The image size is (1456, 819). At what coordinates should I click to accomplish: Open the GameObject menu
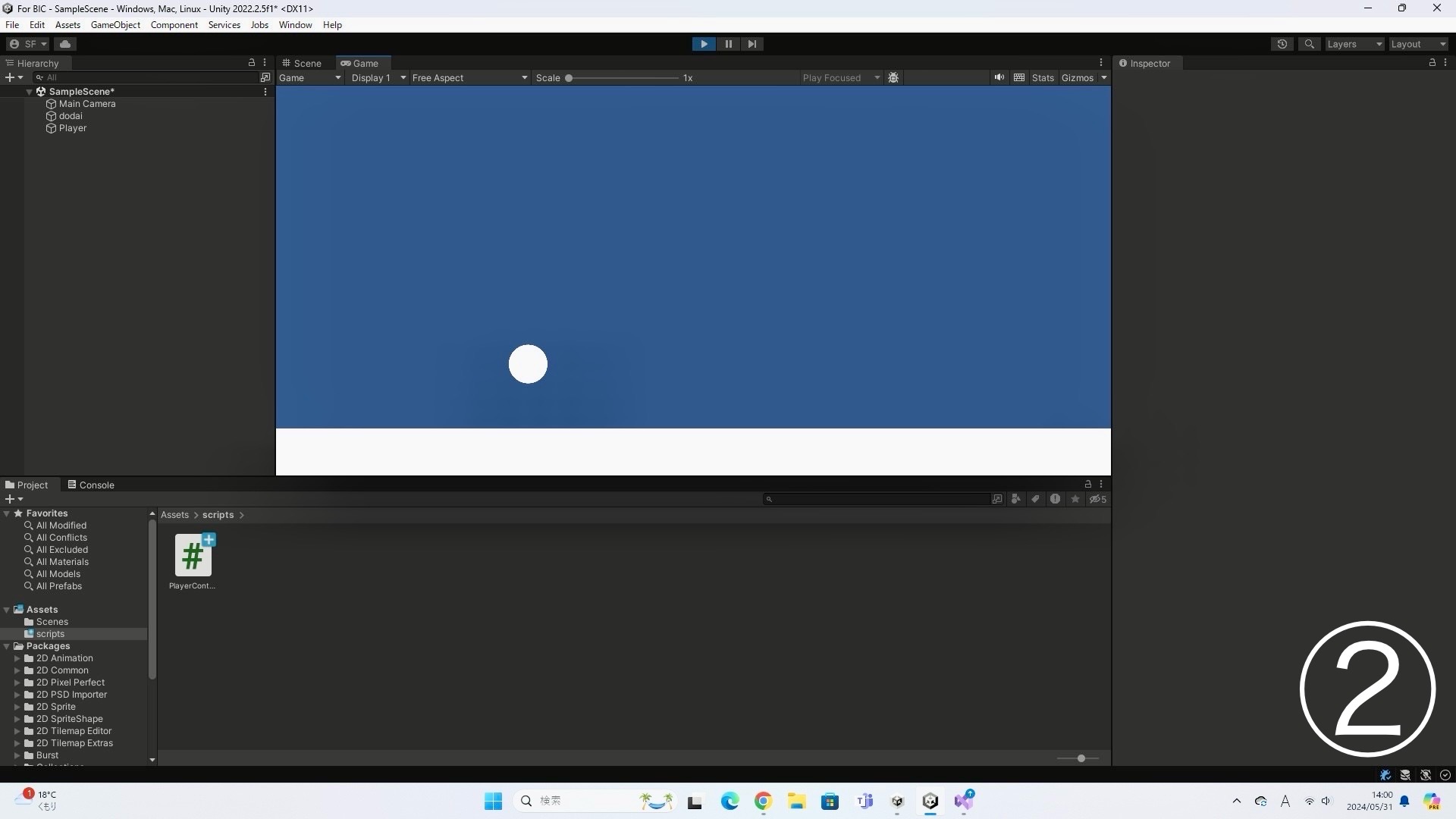click(x=115, y=25)
